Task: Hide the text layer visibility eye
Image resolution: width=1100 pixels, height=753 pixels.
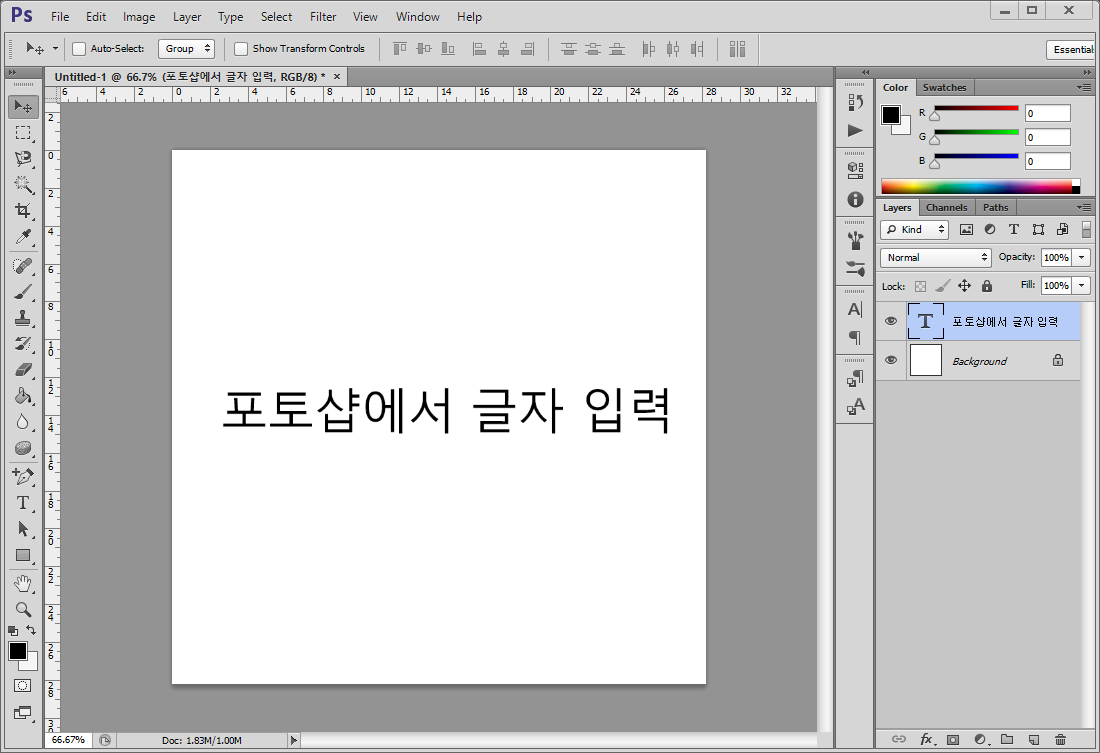Action: pyautogui.click(x=891, y=321)
